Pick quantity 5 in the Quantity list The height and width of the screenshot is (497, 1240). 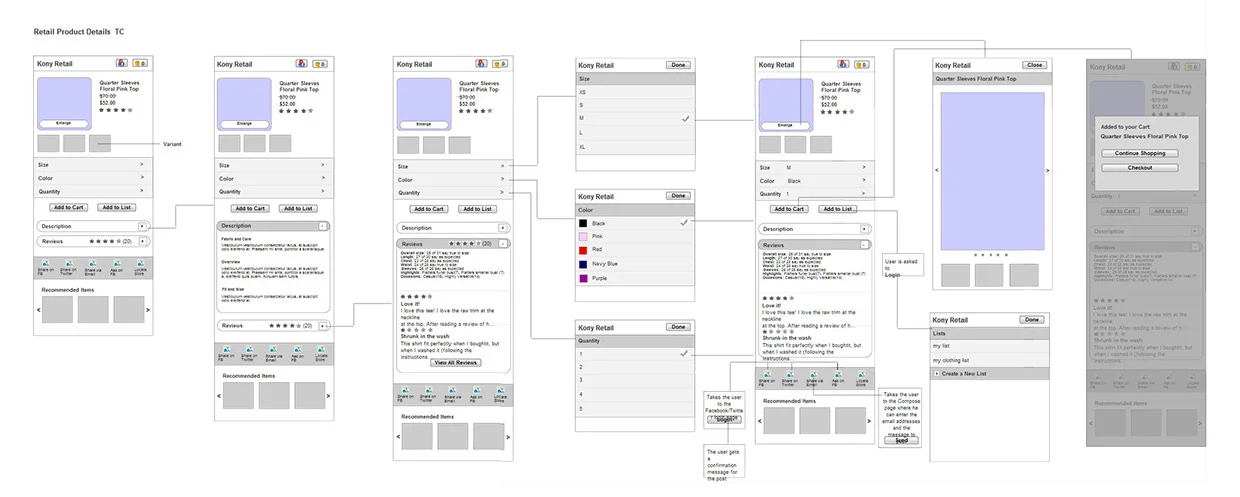(x=635, y=408)
